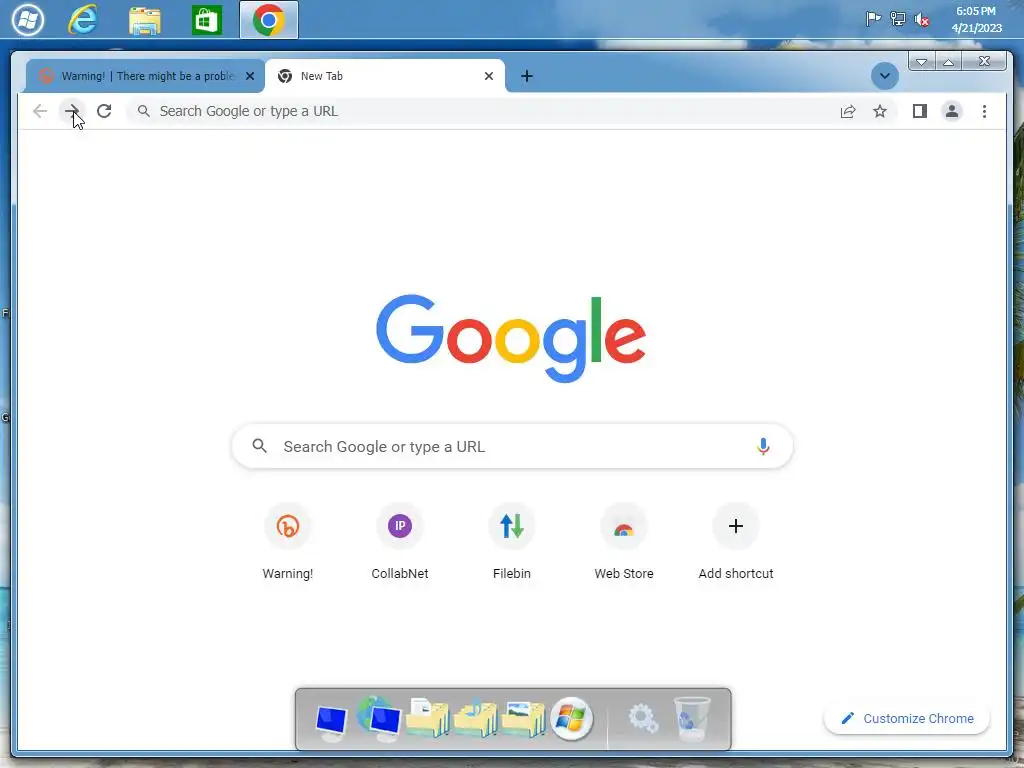Open the Chrome three-dot menu
Viewport: 1024px width, 768px height.
(984, 111)
